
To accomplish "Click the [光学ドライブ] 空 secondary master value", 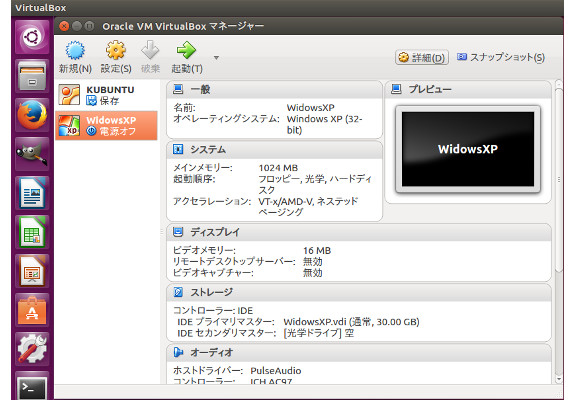I will pyautogui.click(x=319, y=333).
